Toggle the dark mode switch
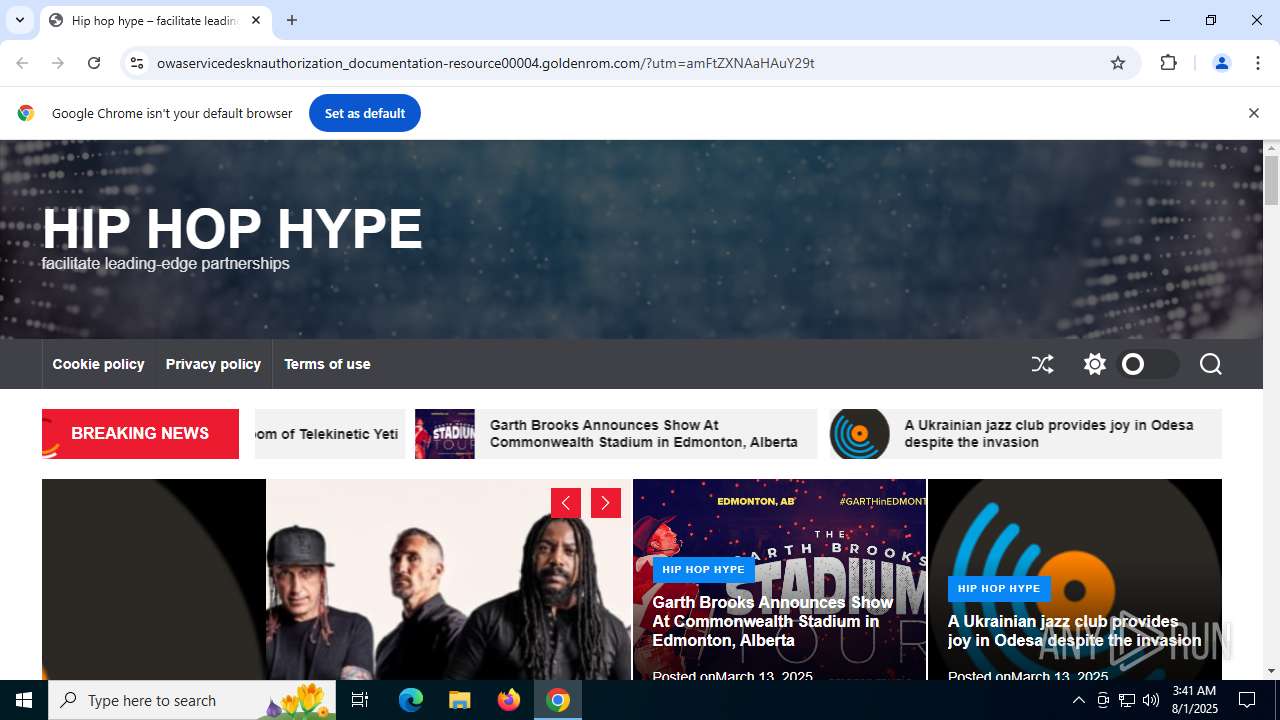Image resolution: width=1280 pixels, height=720 pixels. (1149, 364)
